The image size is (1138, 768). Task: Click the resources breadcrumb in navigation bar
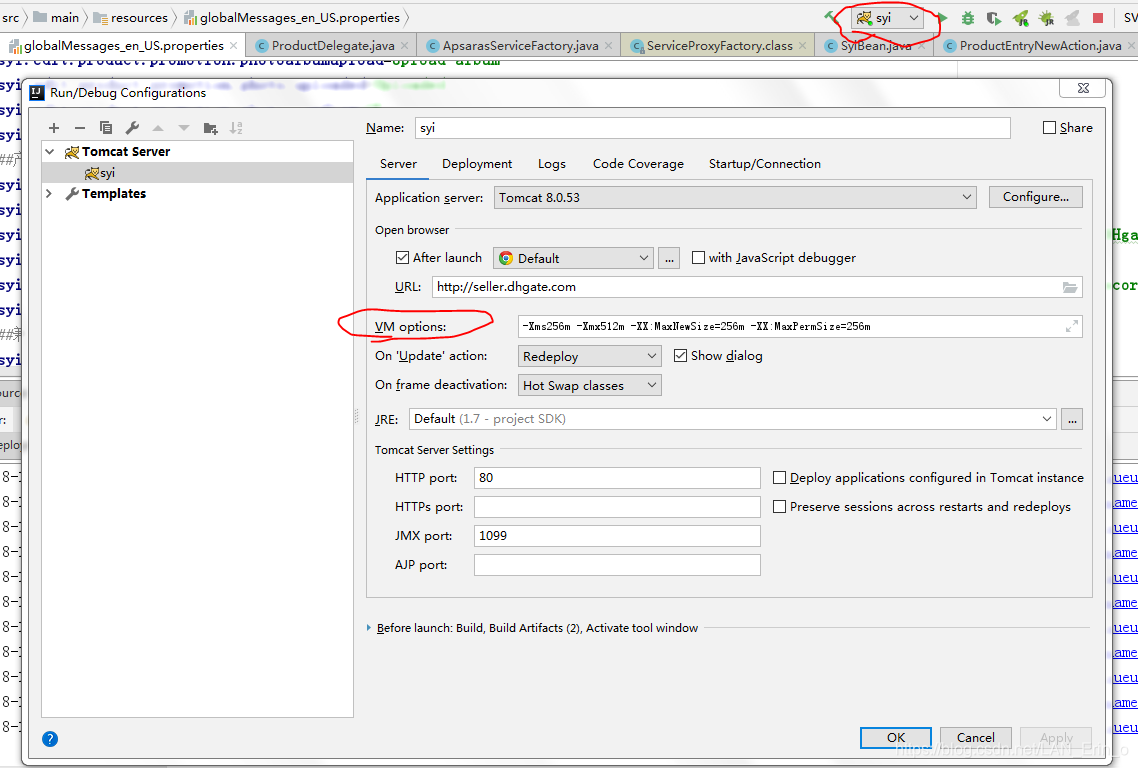pyautogui.click(x=131, y=17)
